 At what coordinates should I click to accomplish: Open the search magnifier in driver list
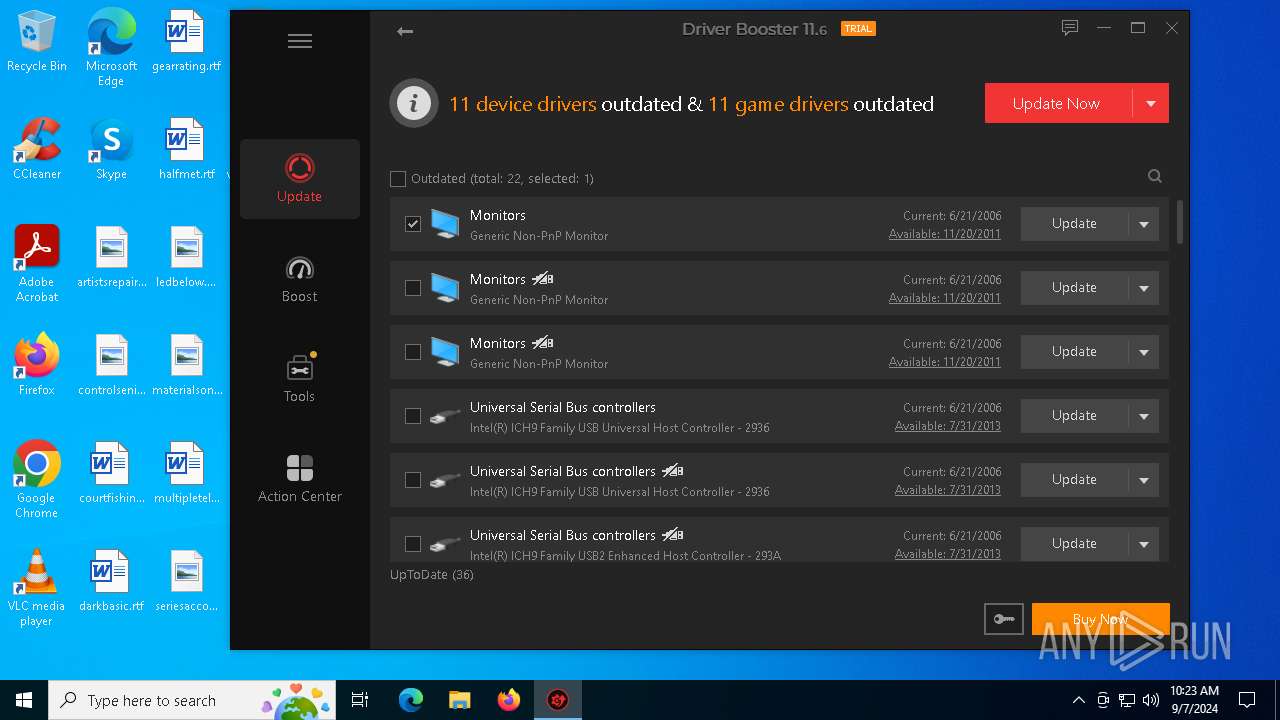1155,176
